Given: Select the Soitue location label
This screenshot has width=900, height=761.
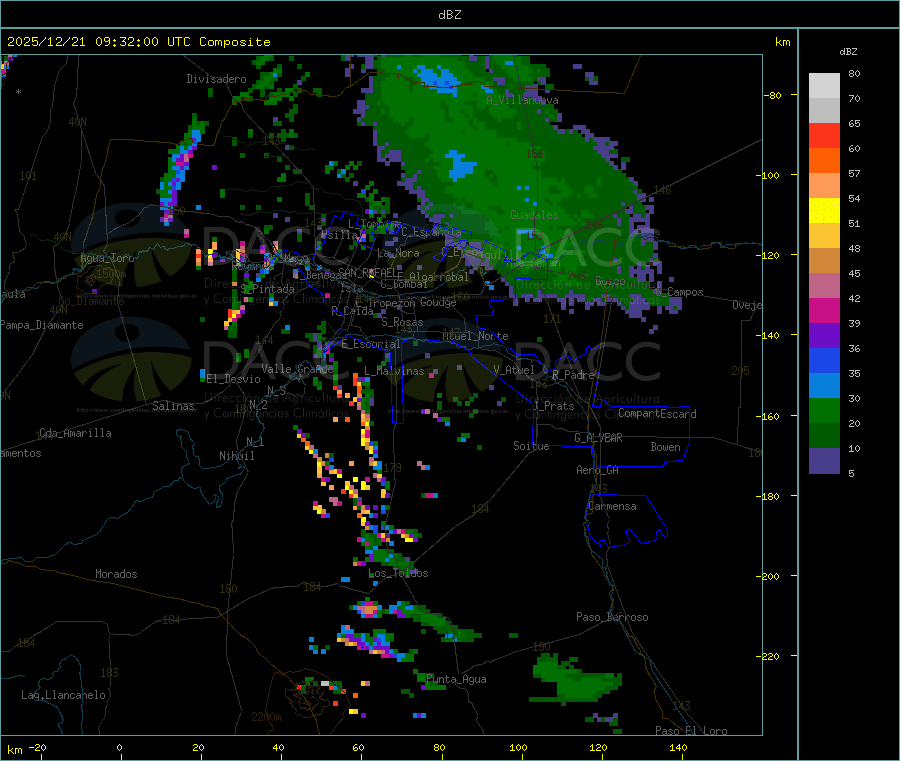Looking at the screenshot, I should pos(531,446).
